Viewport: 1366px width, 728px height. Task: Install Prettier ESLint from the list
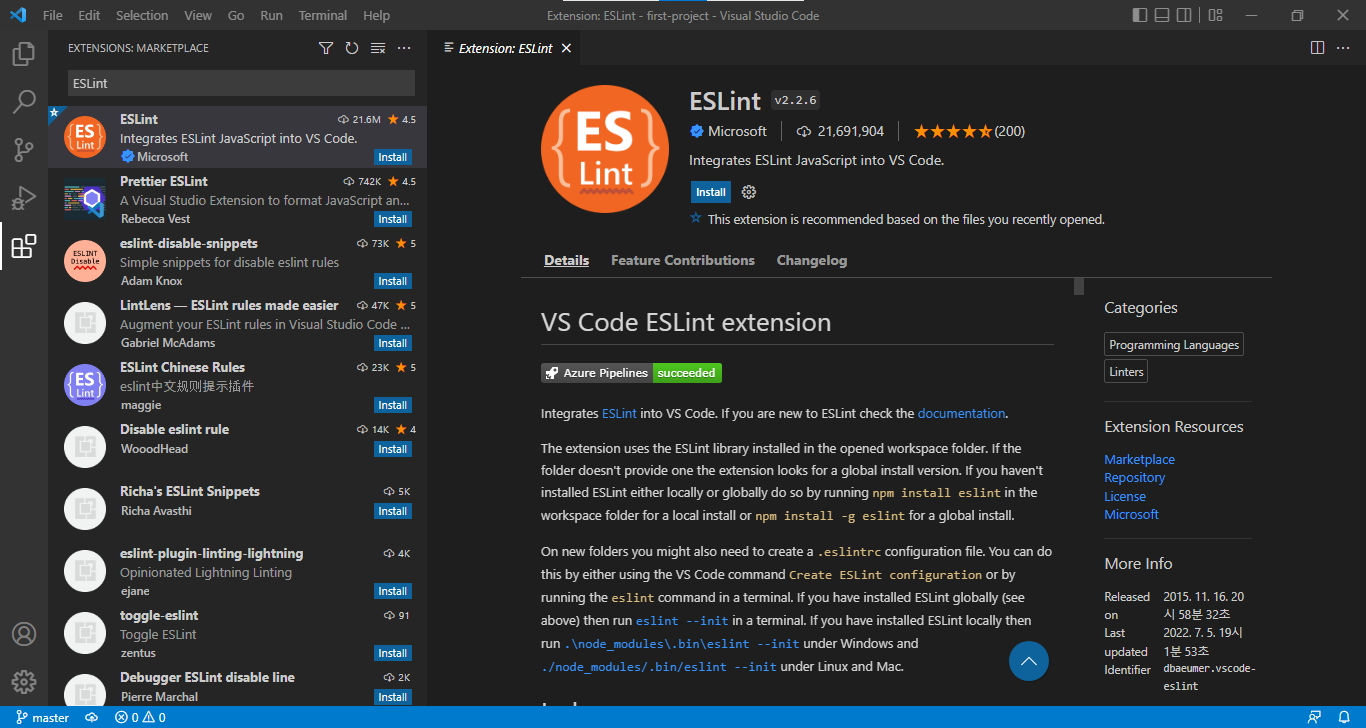pyautogui.click(x=392, y=219)
